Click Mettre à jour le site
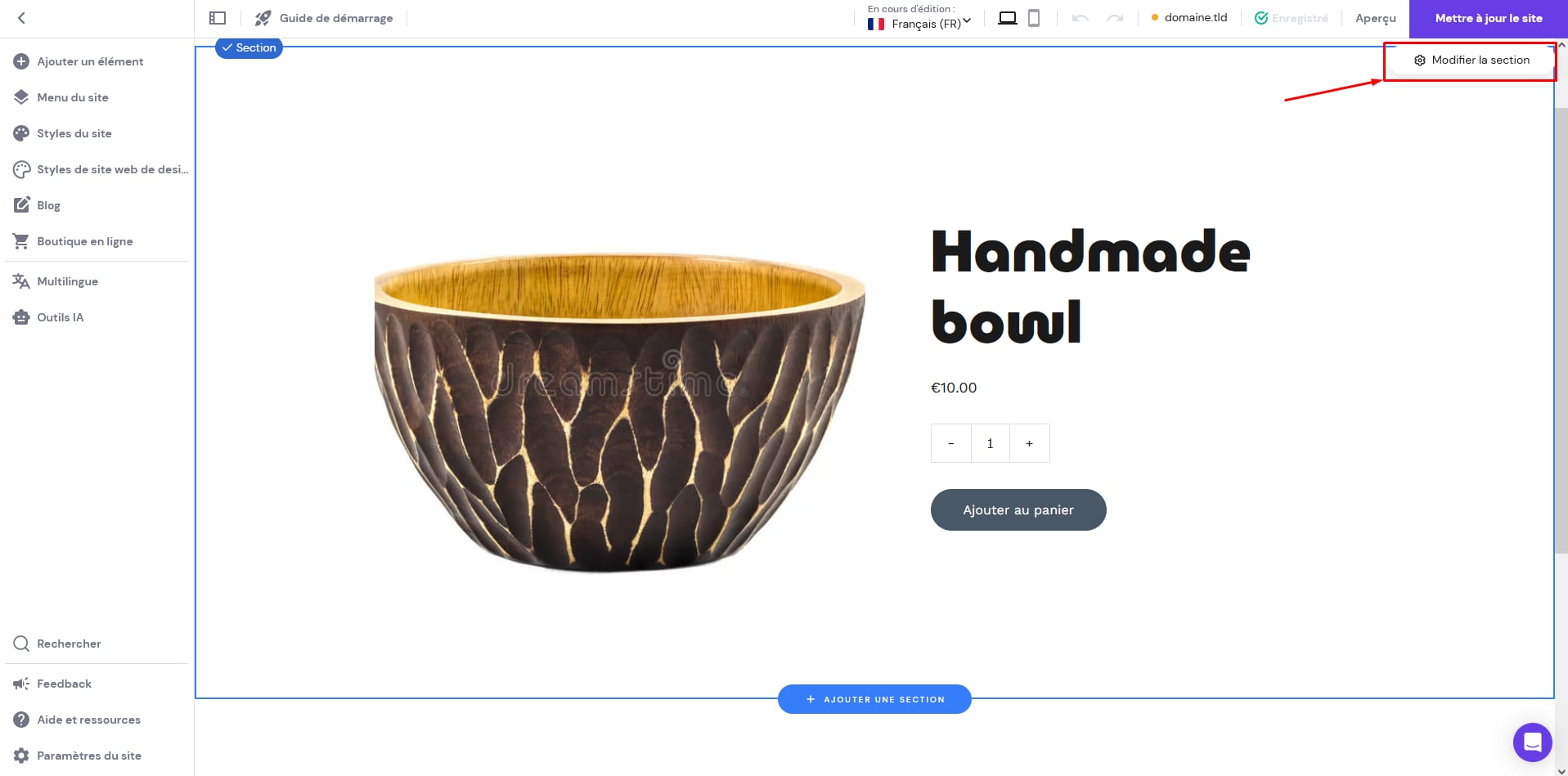This screenshot has width=1568, height=776. [x=1489, y=18]
